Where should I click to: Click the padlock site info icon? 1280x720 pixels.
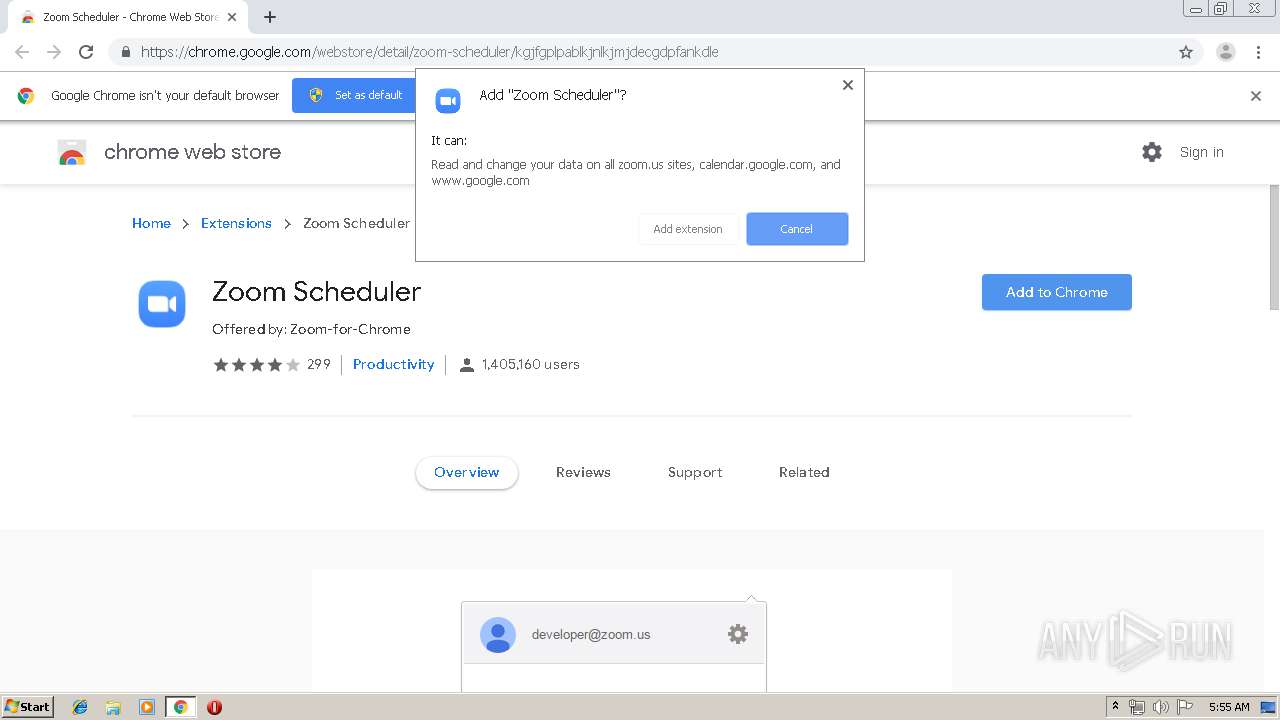[125, 52]
